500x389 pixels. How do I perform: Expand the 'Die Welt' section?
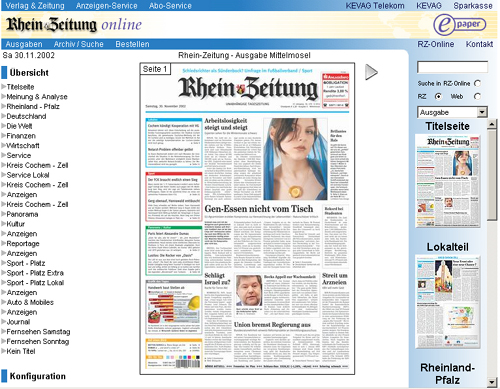(x=19, y=126)
